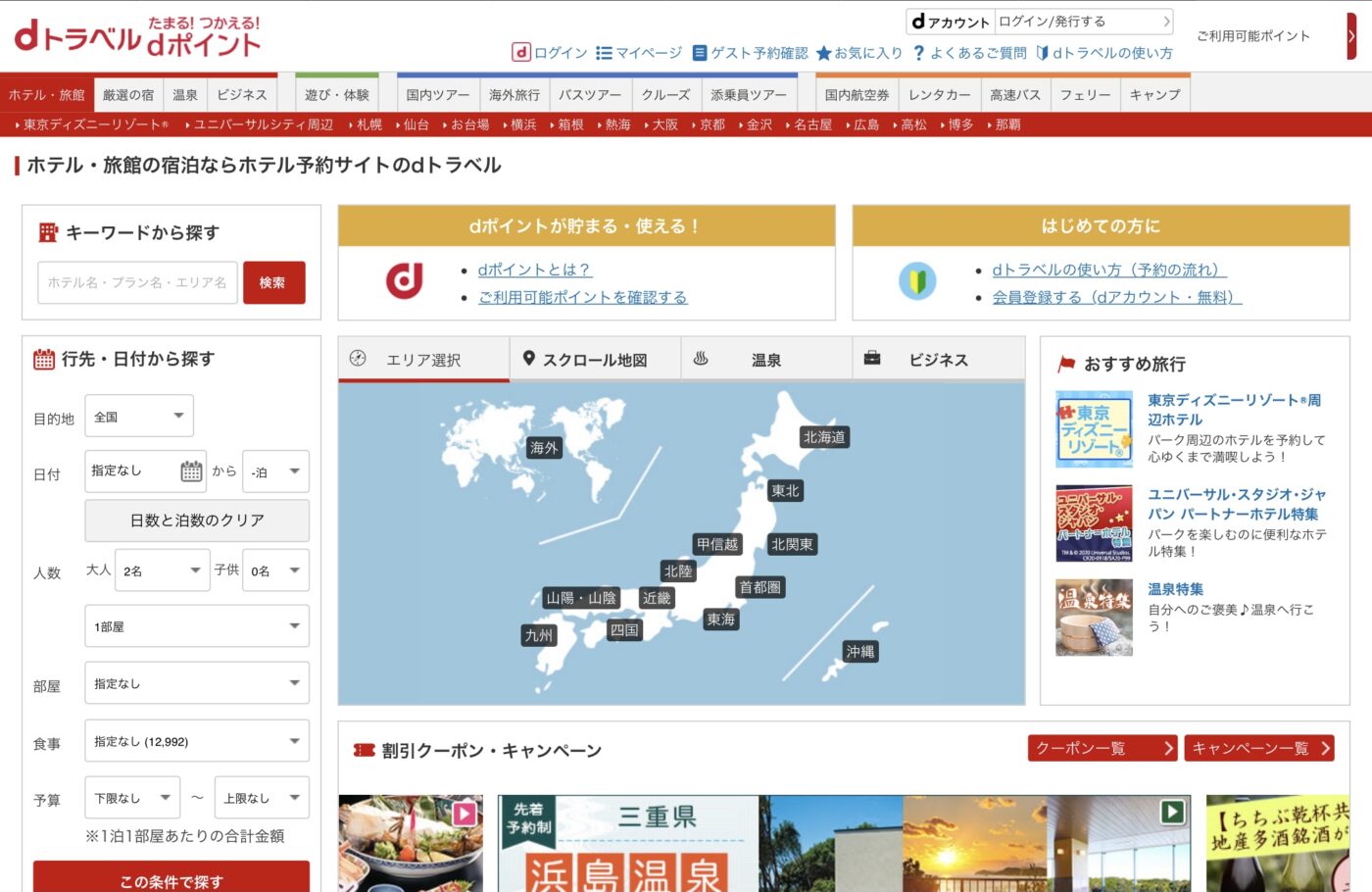Expand destination 全国 dropdown
Screen dimensions: 1372x892
[139, 417]
